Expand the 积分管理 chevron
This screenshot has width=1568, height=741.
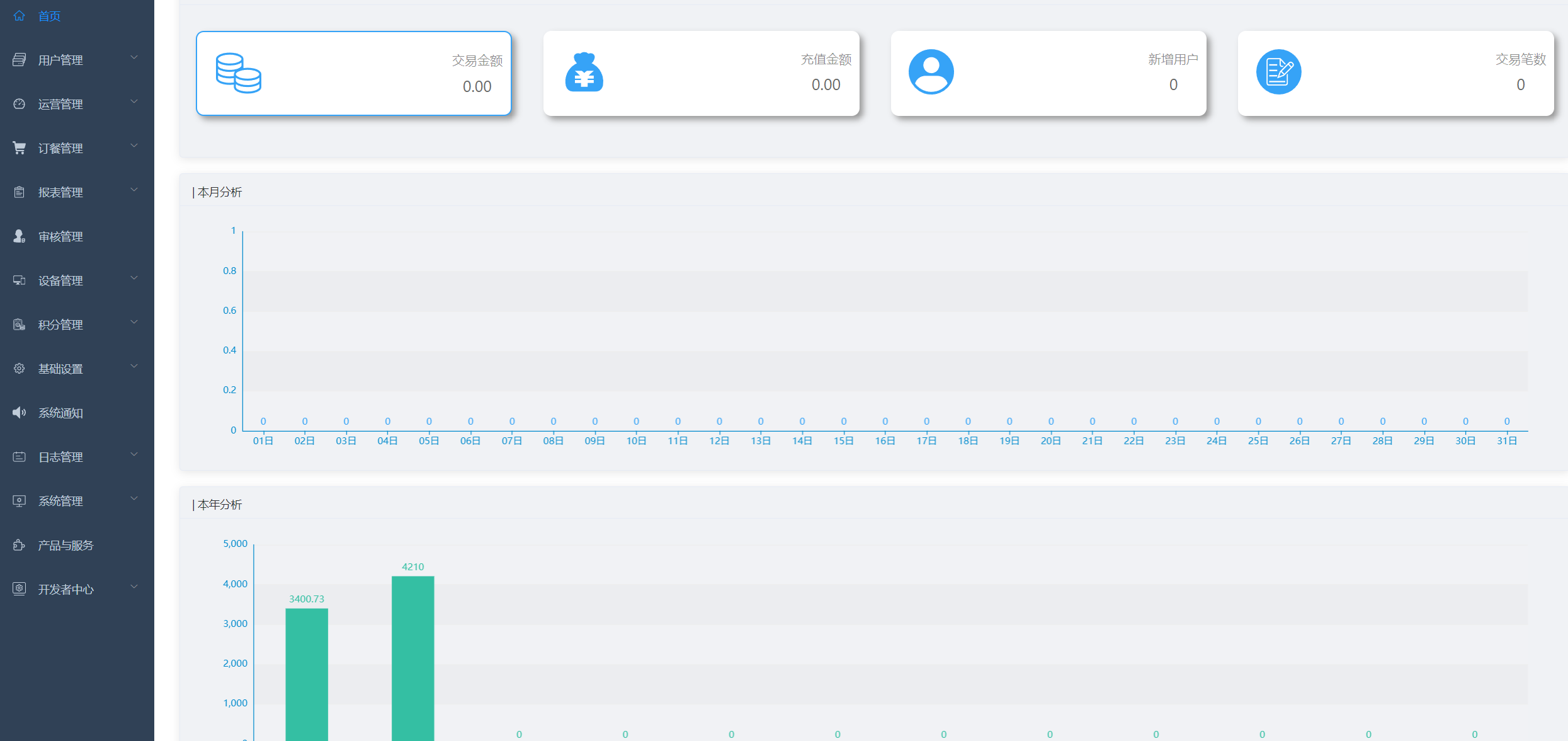click(x=134, y=323)
